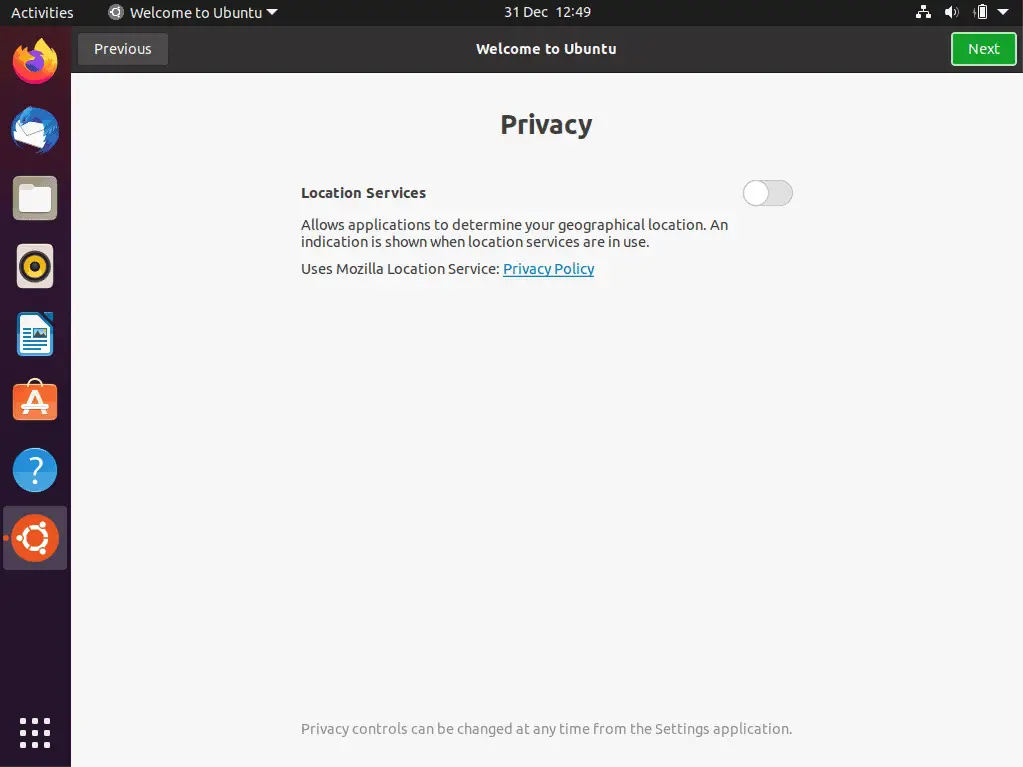The width and height of the screenshot is (1023, 767).
Task: Launch Thunderbird Mail from the dock
Action: [x=35, y=130]
